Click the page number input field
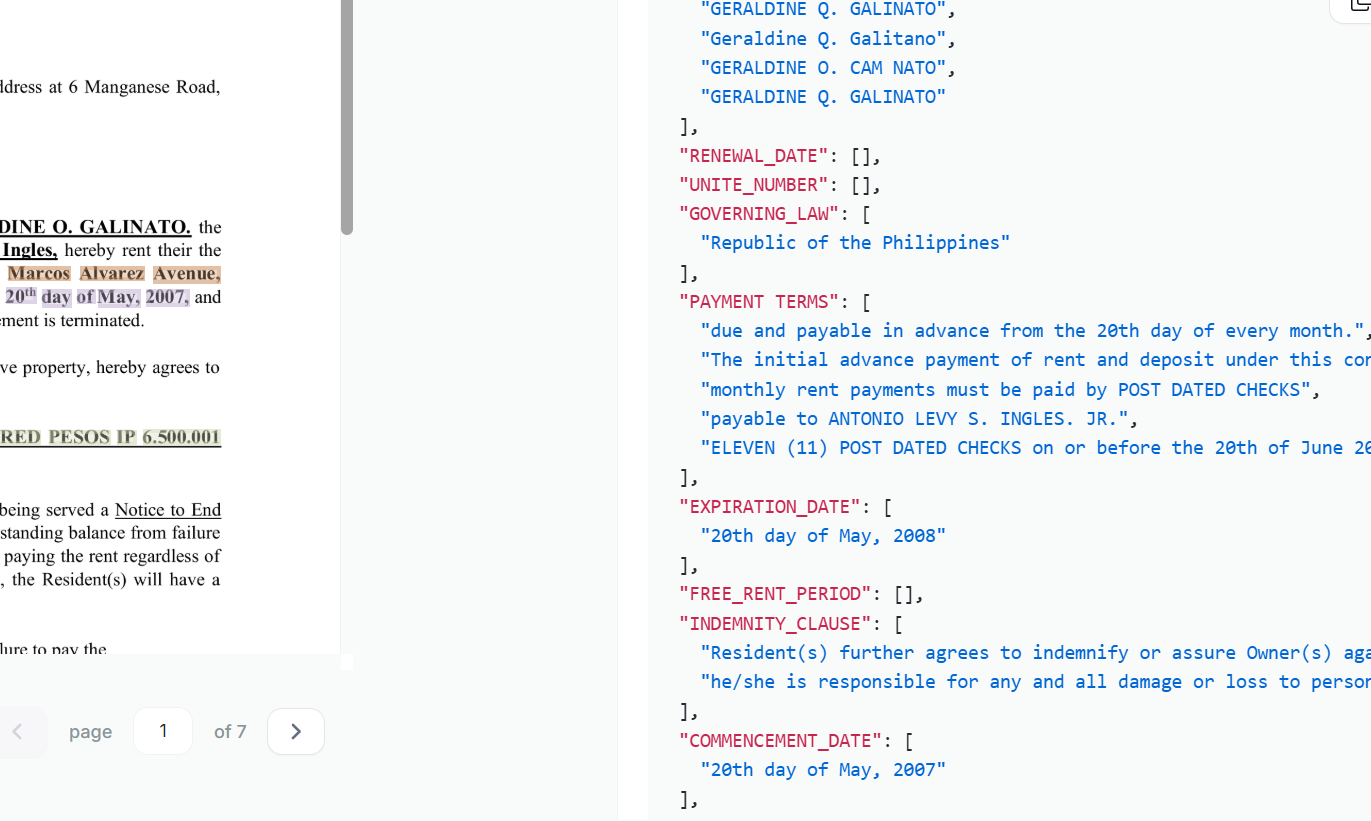Screen dimensions: 1371x821 [x=163, y=731]
